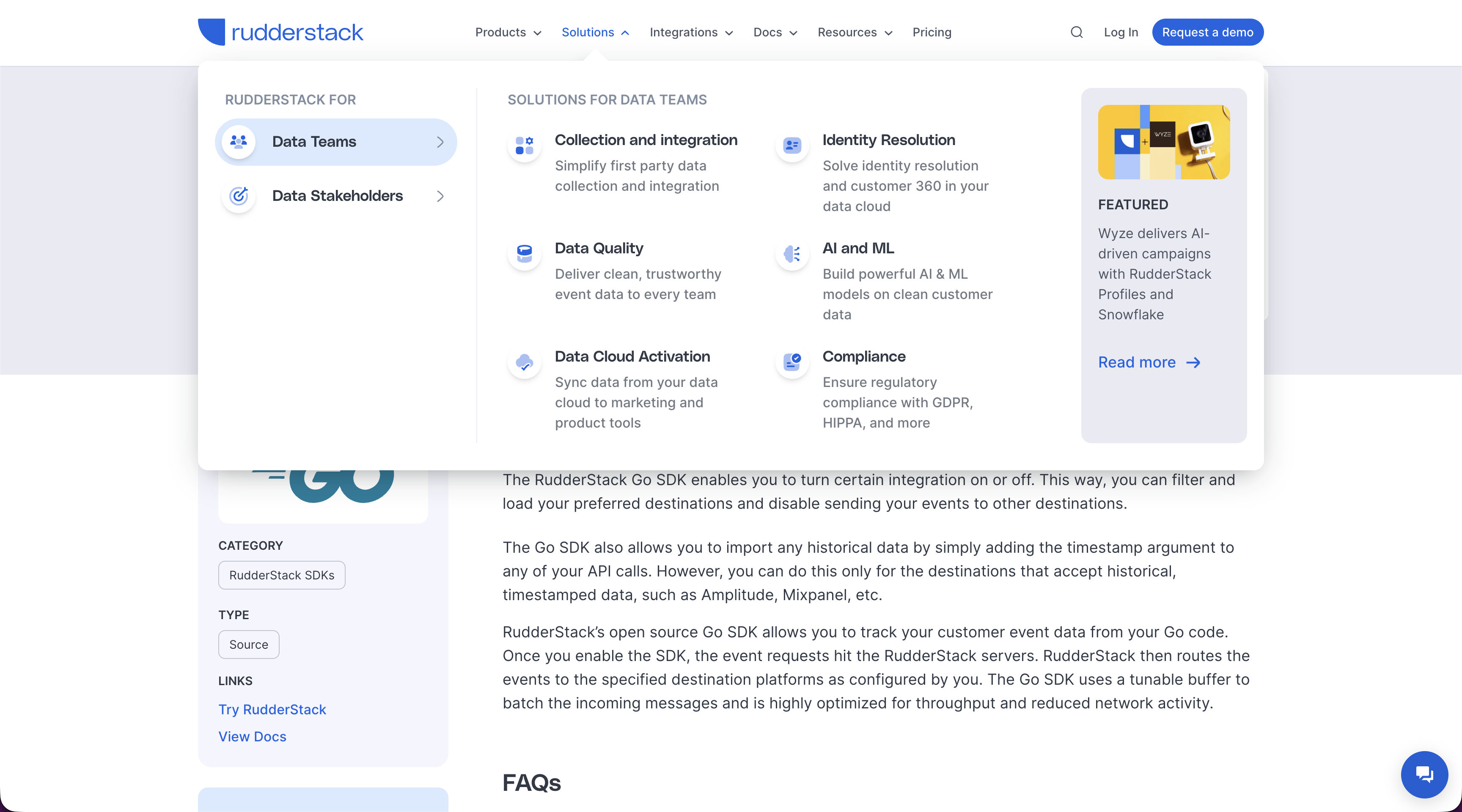1462x812 pixels.
Task: Click the Identity Resolution icon
Action: [x=792, y=145]
